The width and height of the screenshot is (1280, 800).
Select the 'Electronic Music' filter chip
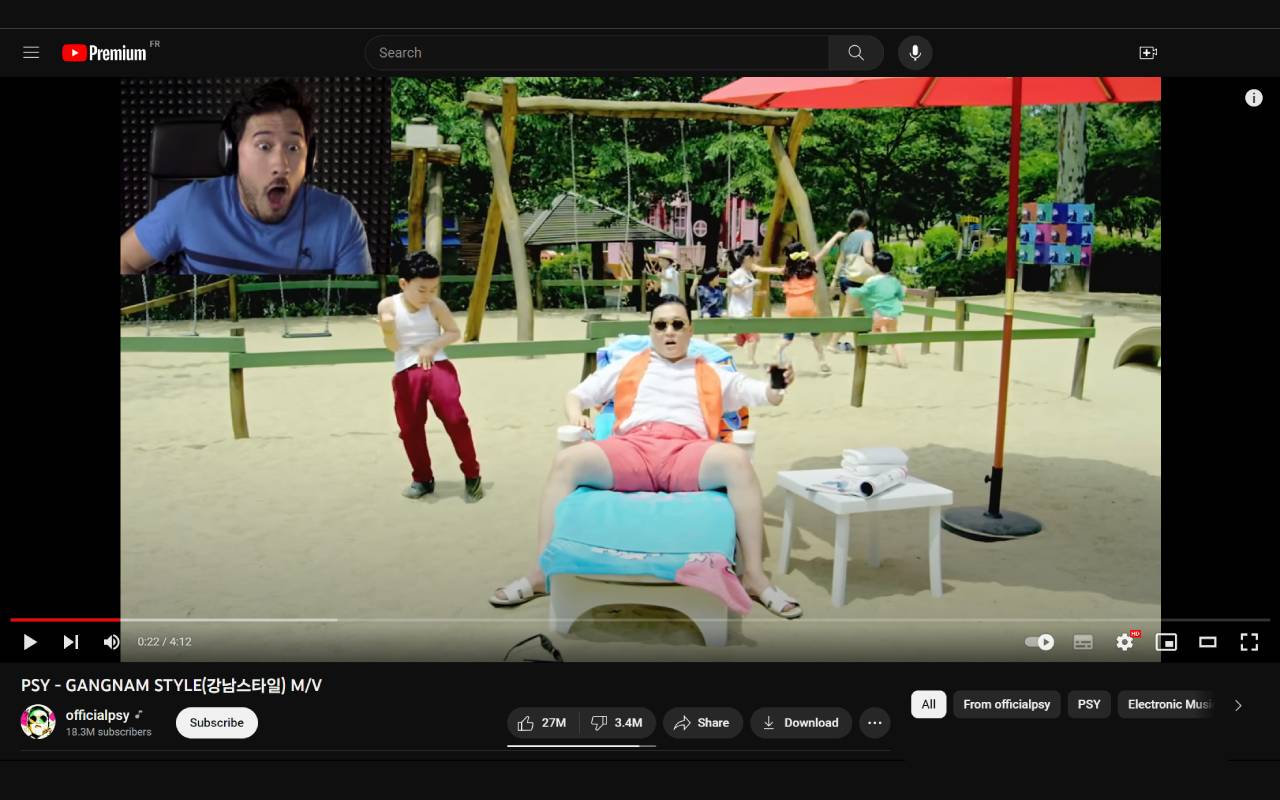[x=1170, y=704]
